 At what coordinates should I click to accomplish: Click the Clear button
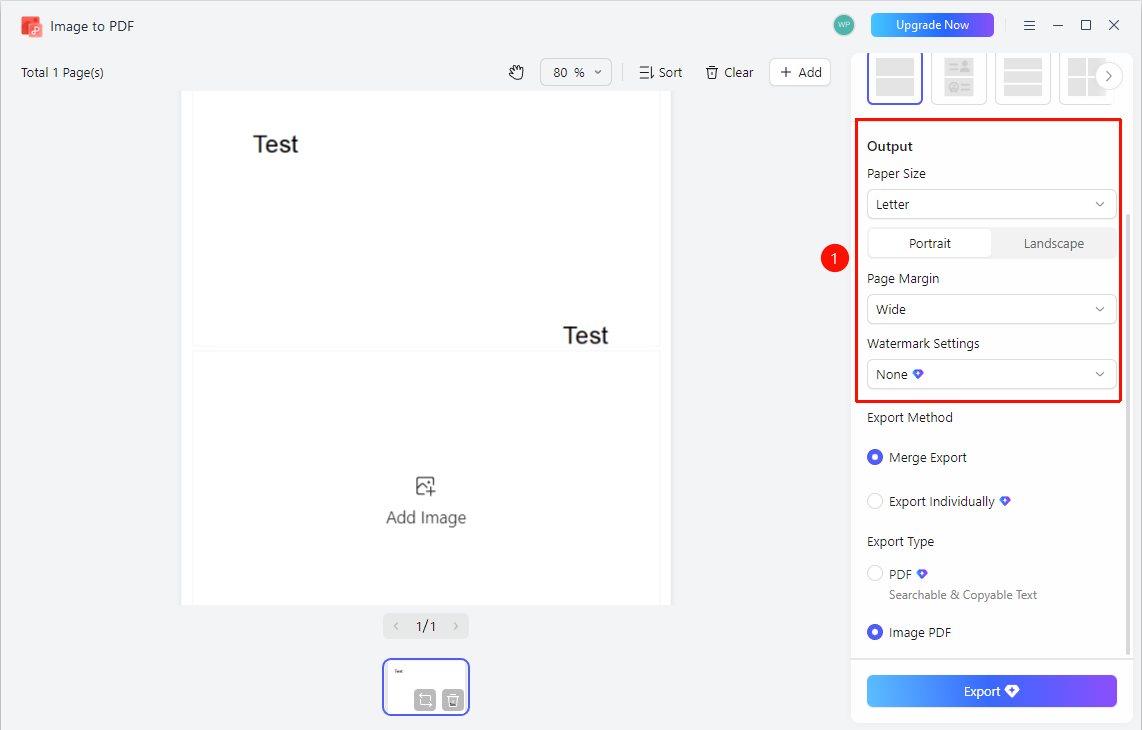tap(729, 72)
